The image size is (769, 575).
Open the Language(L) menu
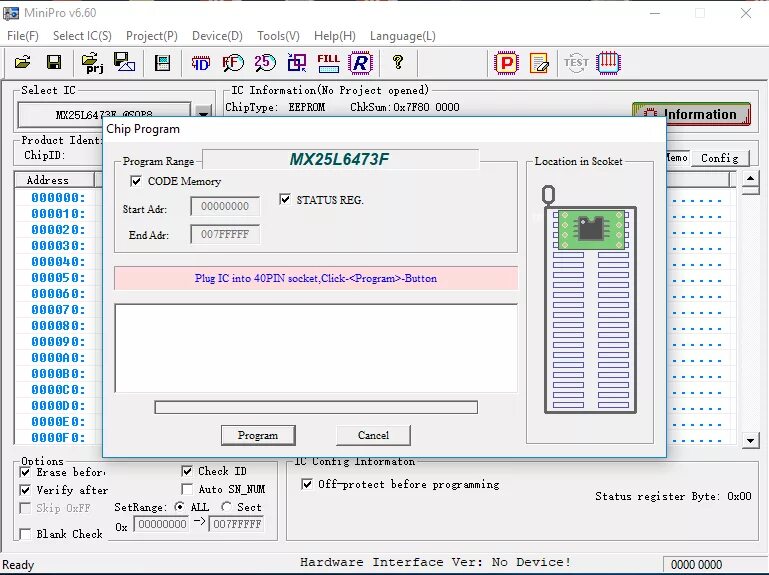click(x=403, y=36)
